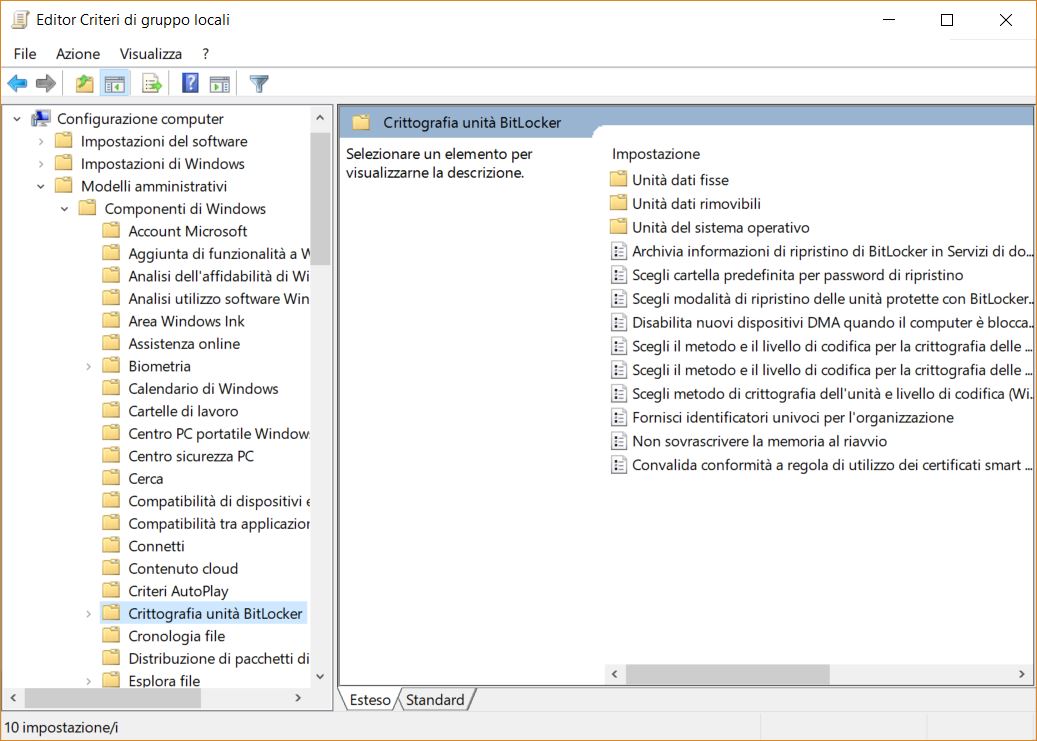This screenshot has height=741, width=1037.
Task: Click the Configurazione computer icon
Action: (x=41, y=118)
